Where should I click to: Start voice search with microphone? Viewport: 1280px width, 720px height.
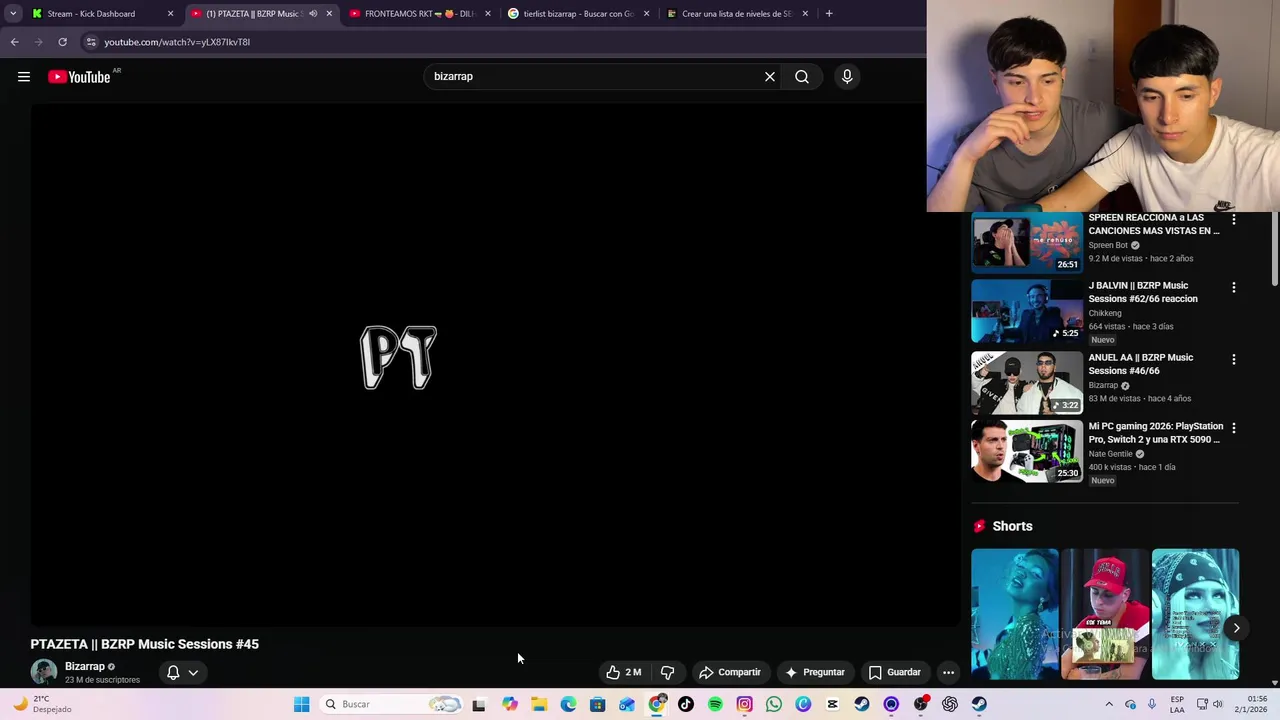point(847,77)
